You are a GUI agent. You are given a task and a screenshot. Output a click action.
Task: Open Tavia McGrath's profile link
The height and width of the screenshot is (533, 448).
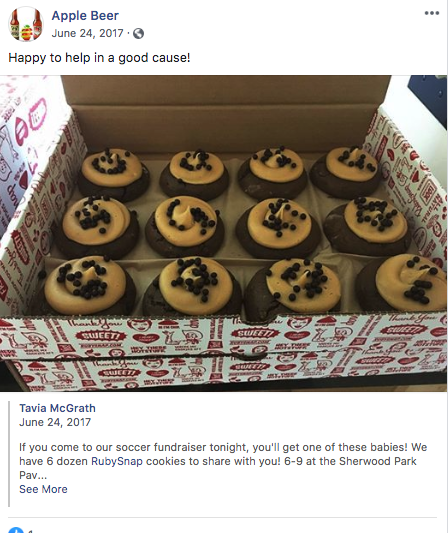(57, 408)
